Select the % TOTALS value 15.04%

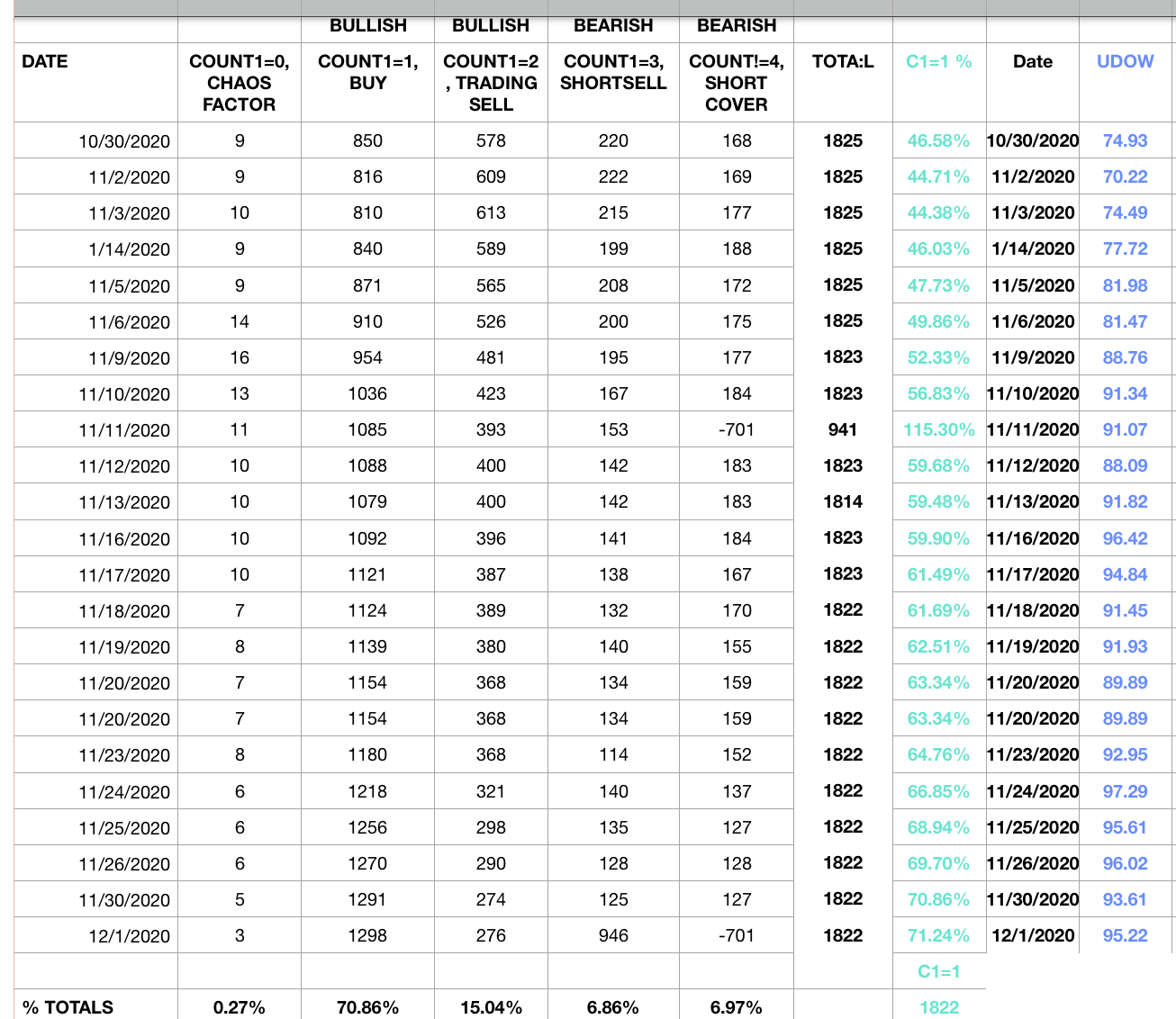coord(491,1007)
